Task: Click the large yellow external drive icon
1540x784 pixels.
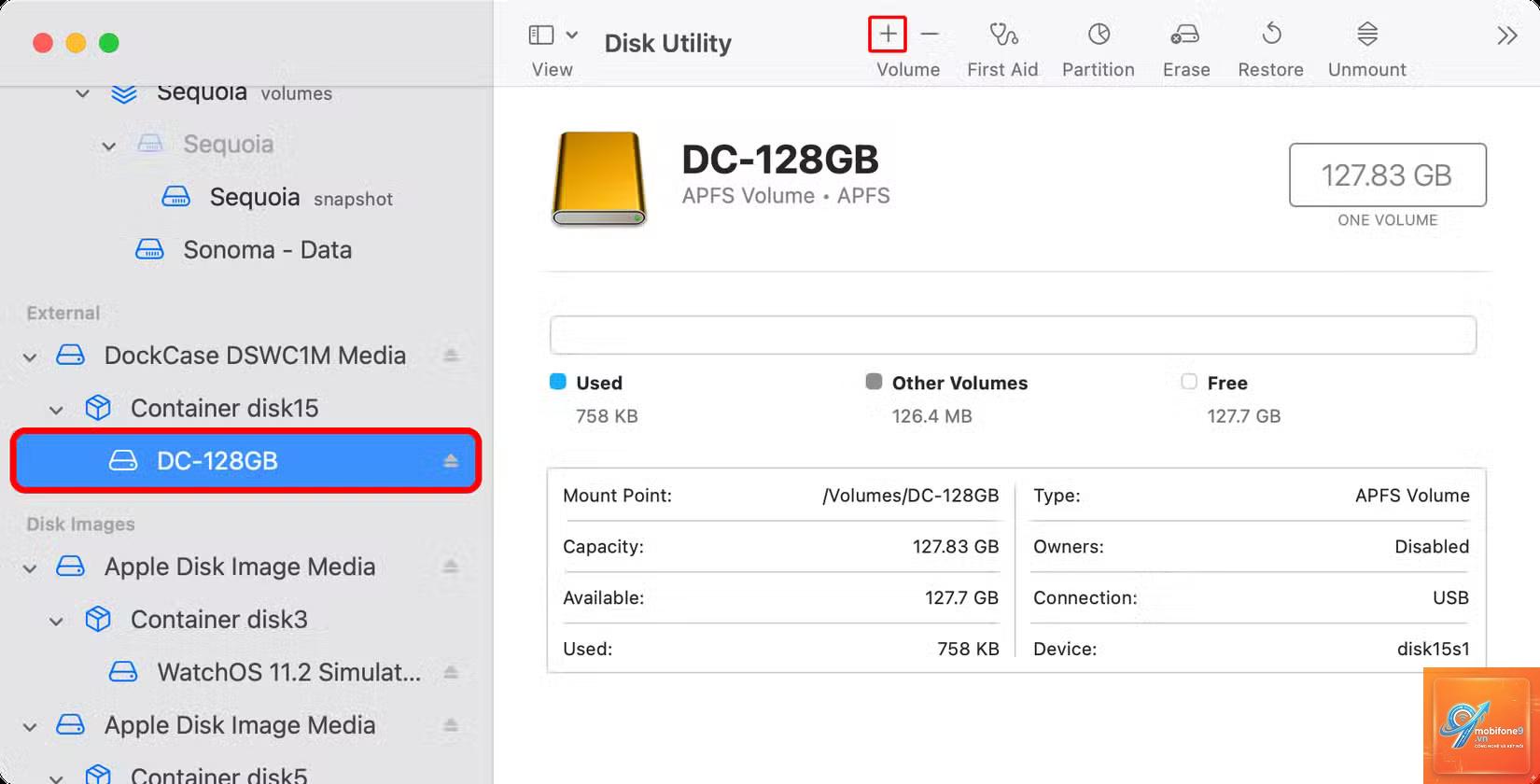Action: [x=599, y=179]
